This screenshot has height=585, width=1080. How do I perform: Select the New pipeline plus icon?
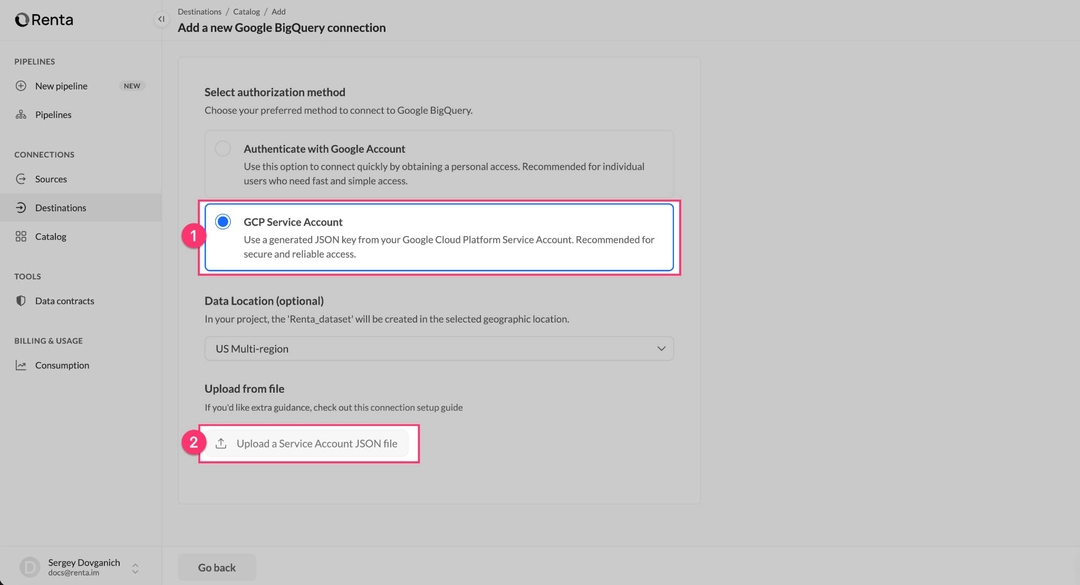[22, 85]
